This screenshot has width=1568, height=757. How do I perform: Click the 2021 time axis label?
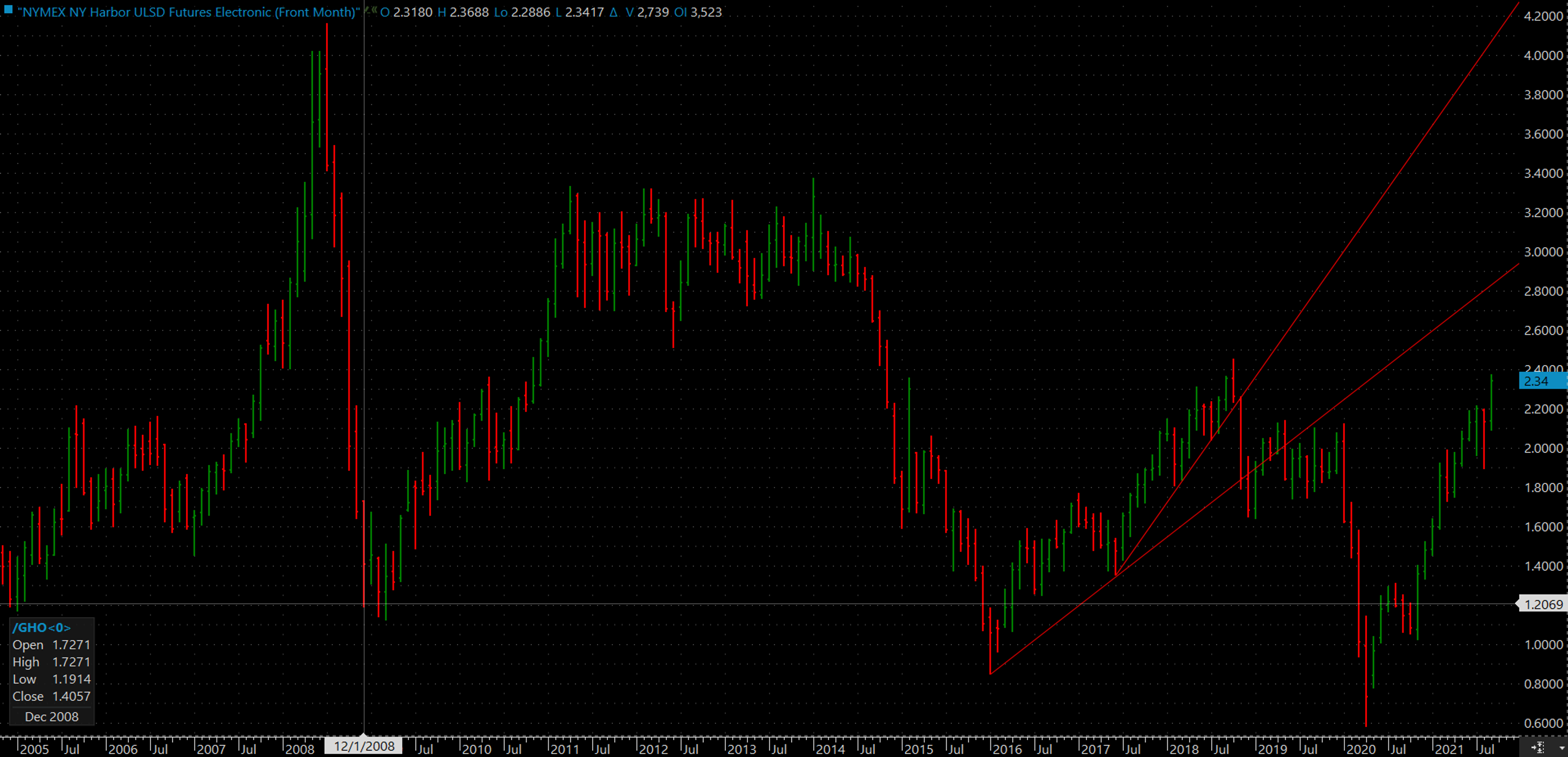point(1449,749)
